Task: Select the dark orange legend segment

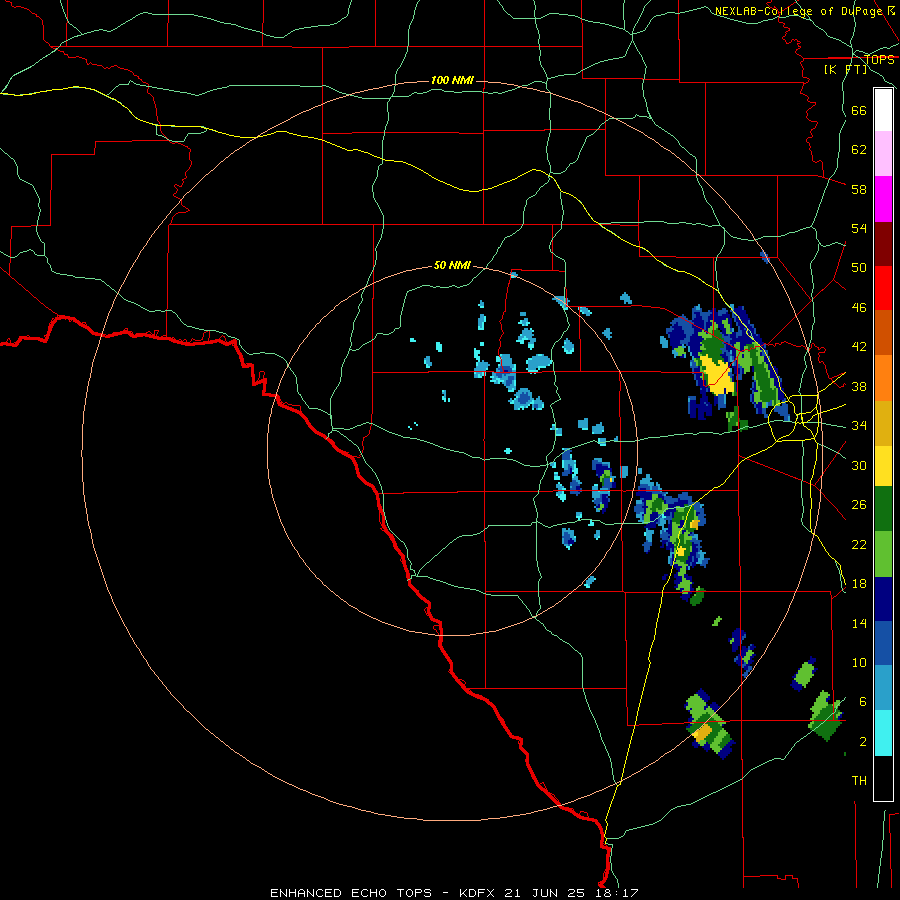Action: (x=883, y=332)
